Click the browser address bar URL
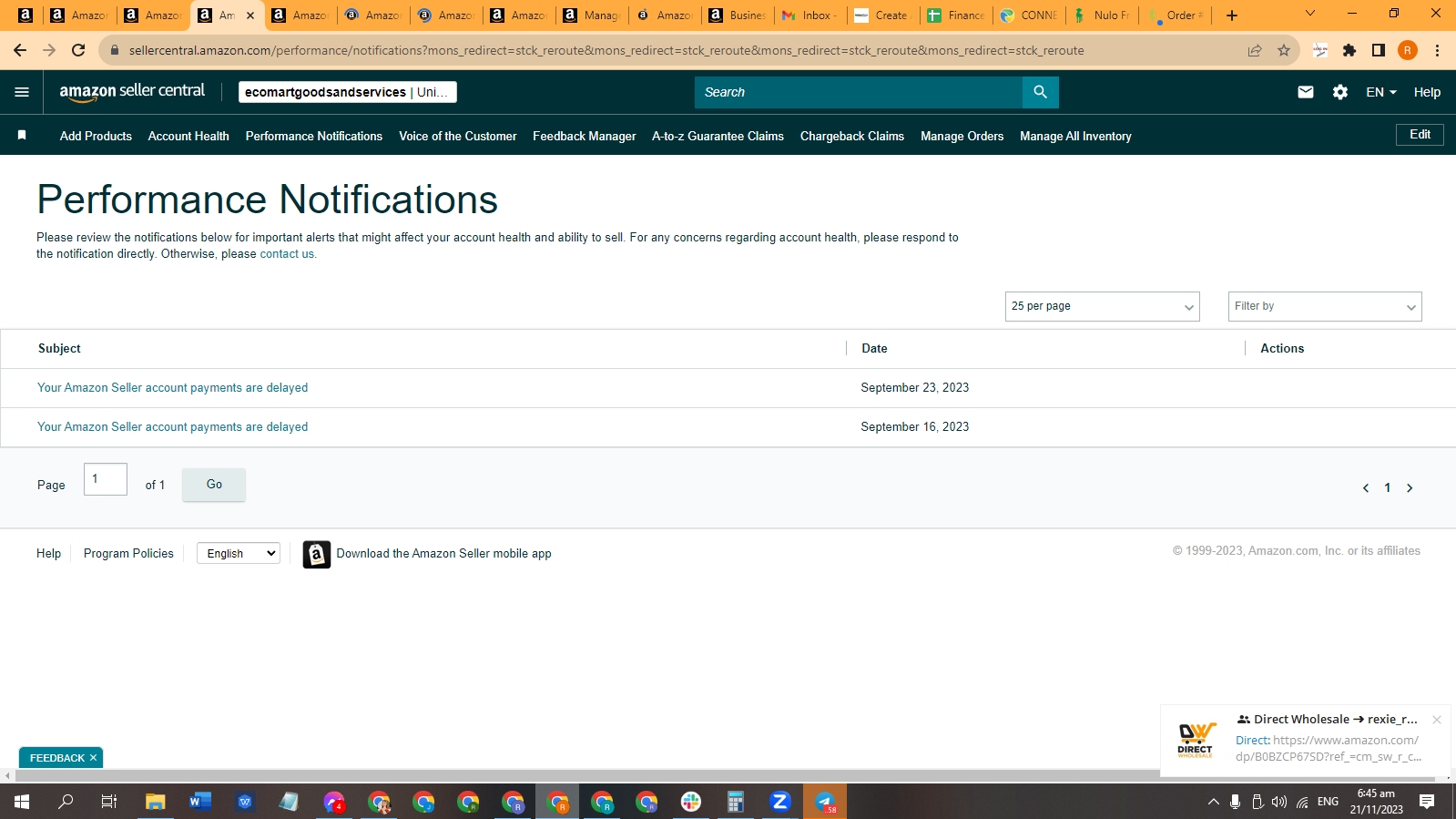Screen dimensions: 1456x819 click(x=606, y=50)
